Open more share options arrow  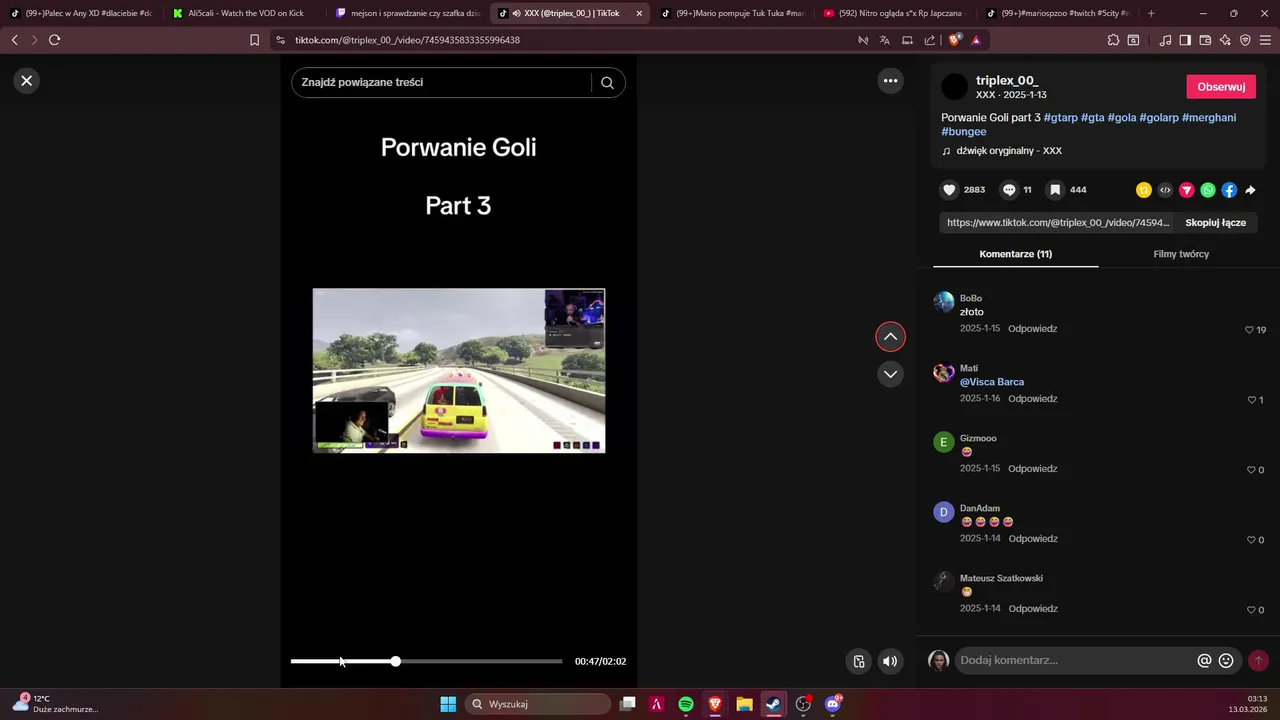(1250, 190)
